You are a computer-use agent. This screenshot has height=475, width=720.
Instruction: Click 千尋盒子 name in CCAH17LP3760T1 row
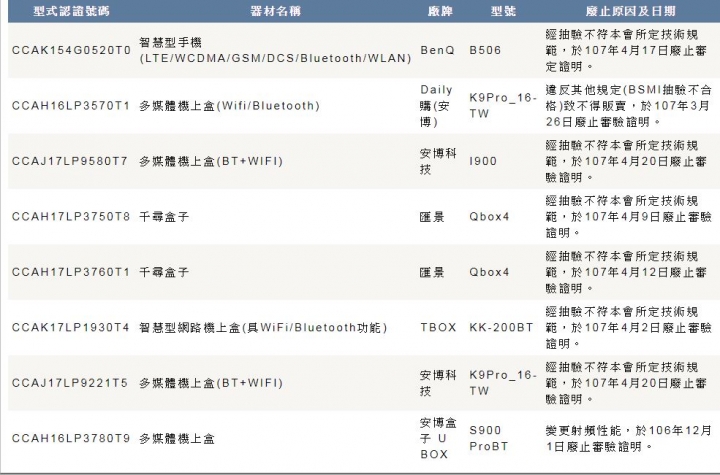tap(164, 272)
